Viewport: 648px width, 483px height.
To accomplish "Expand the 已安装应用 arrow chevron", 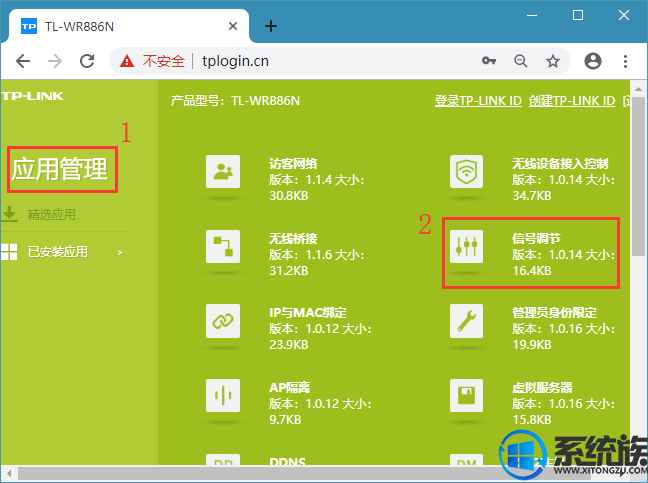I will (120, 252).
